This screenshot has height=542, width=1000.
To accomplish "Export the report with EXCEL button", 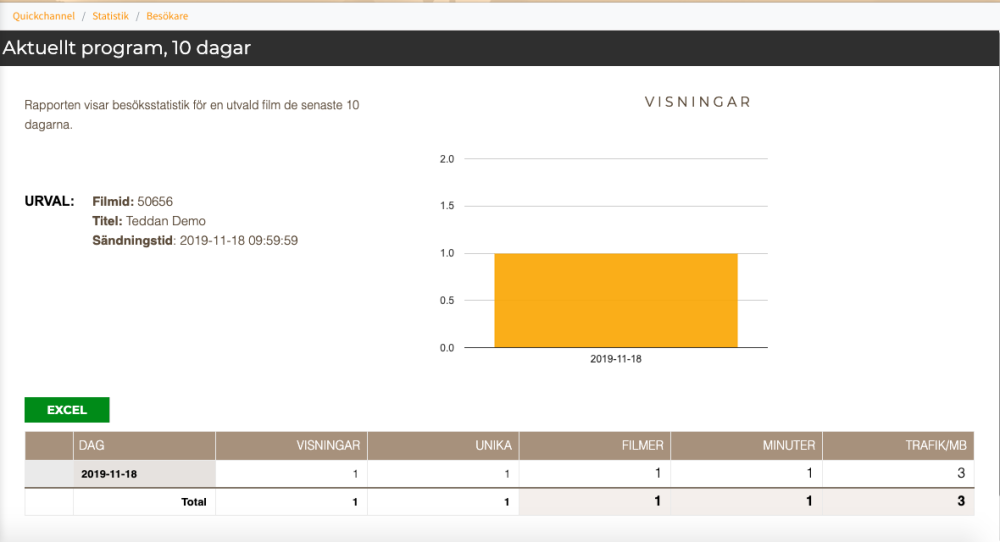I will (x=67, y=410).
